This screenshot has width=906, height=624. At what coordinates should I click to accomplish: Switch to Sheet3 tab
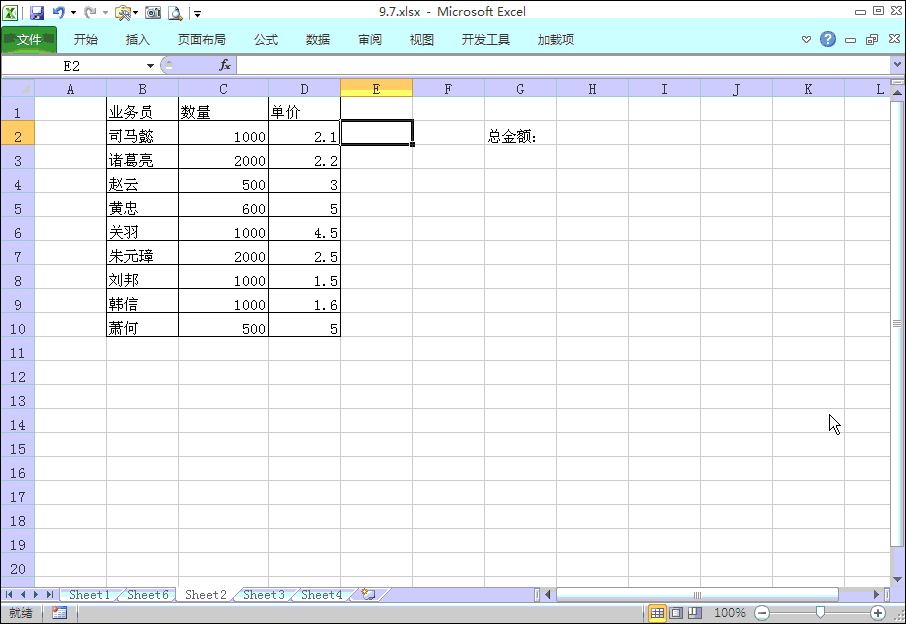[263, 595]
